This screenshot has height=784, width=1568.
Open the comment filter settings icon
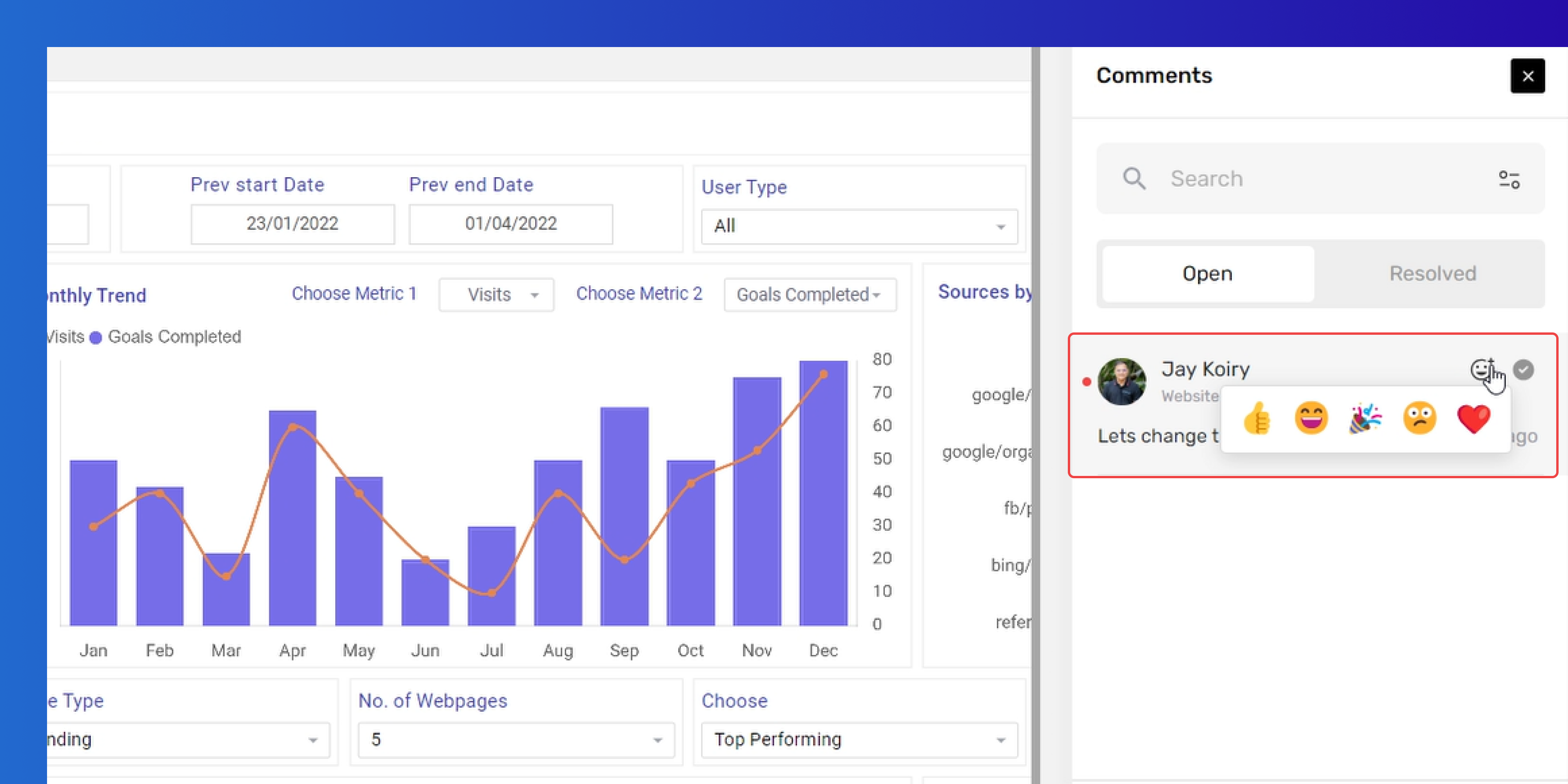(1509, 179)
